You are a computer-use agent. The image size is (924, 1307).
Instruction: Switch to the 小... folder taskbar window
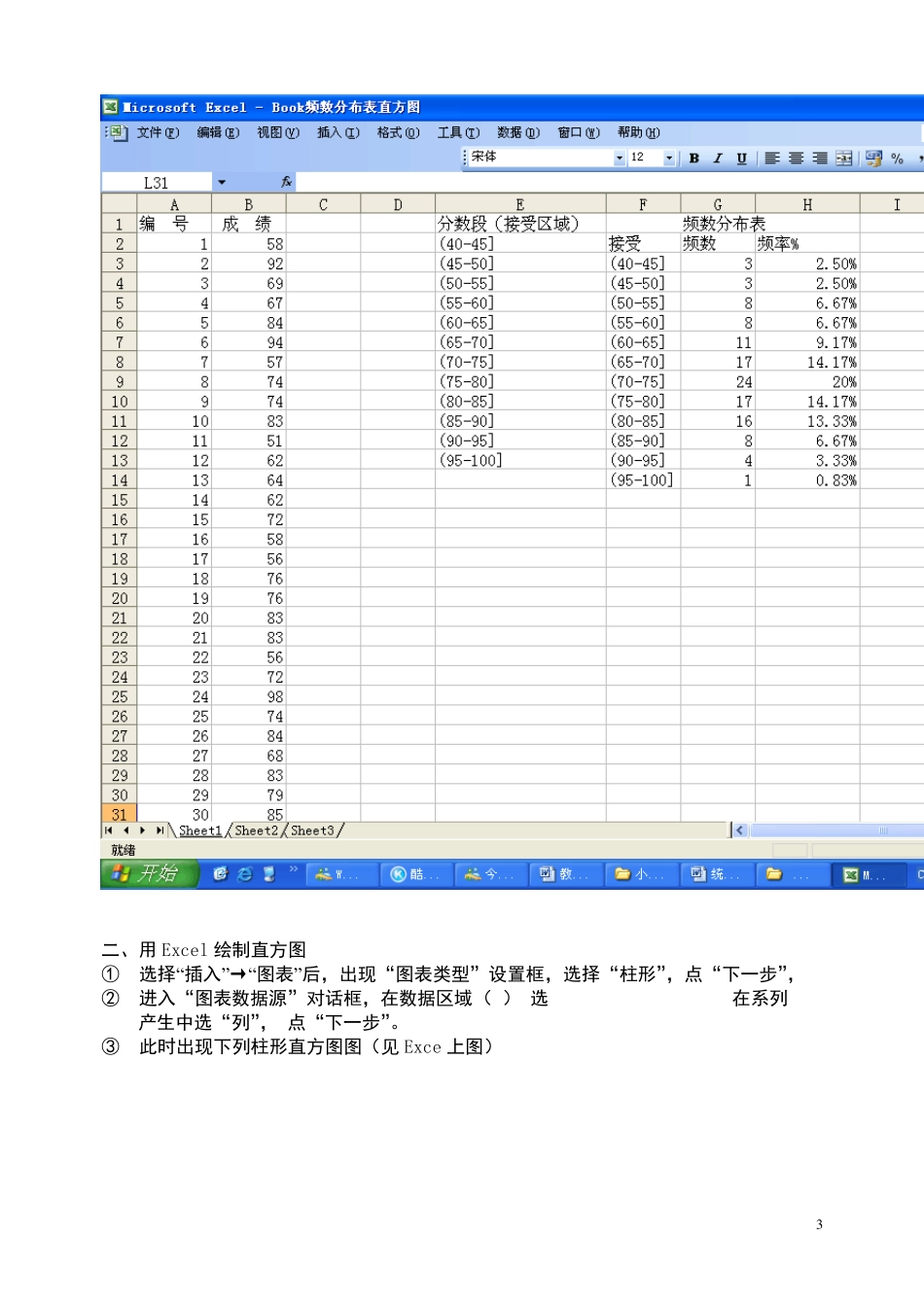[x=640, y=874]
